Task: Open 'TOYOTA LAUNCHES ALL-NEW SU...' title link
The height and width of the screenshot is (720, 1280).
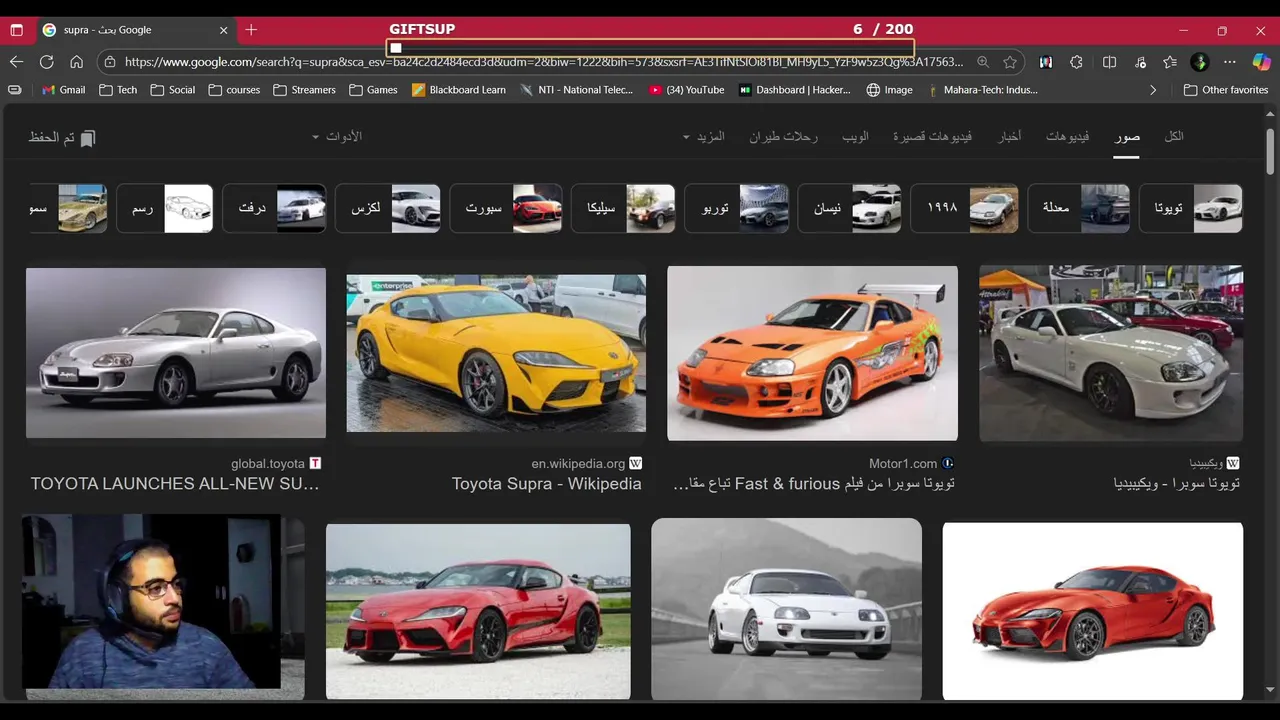Action: coord(175,484)
